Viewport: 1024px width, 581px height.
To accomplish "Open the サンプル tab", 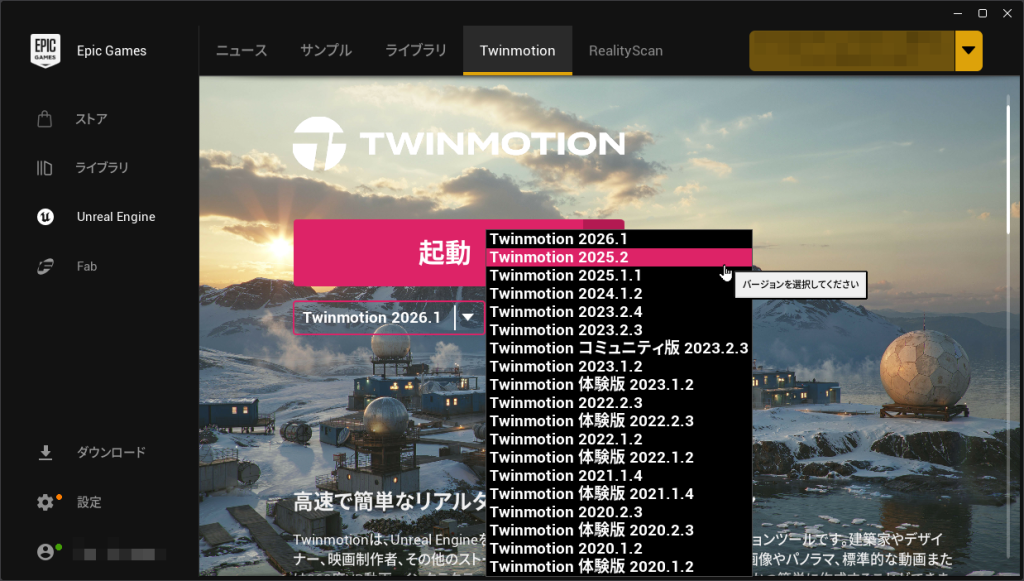I will point(326,51).
